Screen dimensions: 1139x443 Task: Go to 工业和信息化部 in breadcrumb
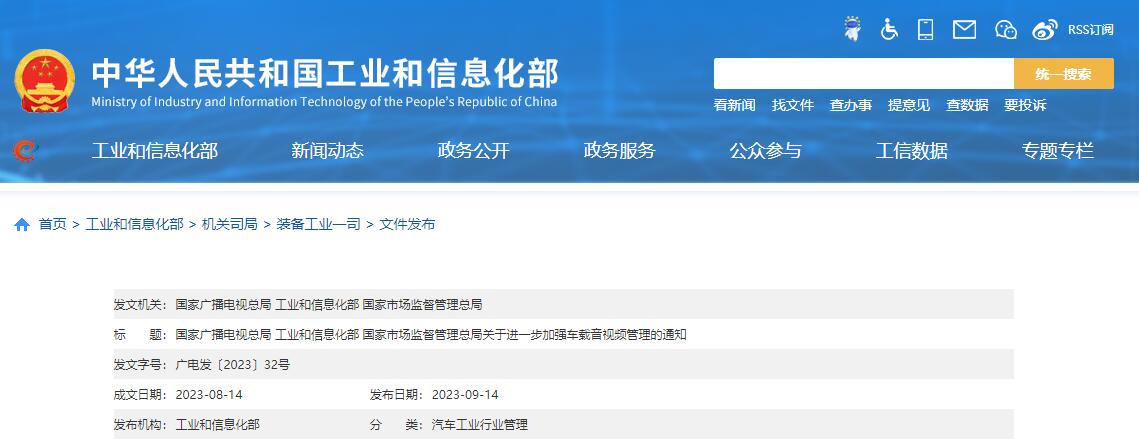pos(134,224)
